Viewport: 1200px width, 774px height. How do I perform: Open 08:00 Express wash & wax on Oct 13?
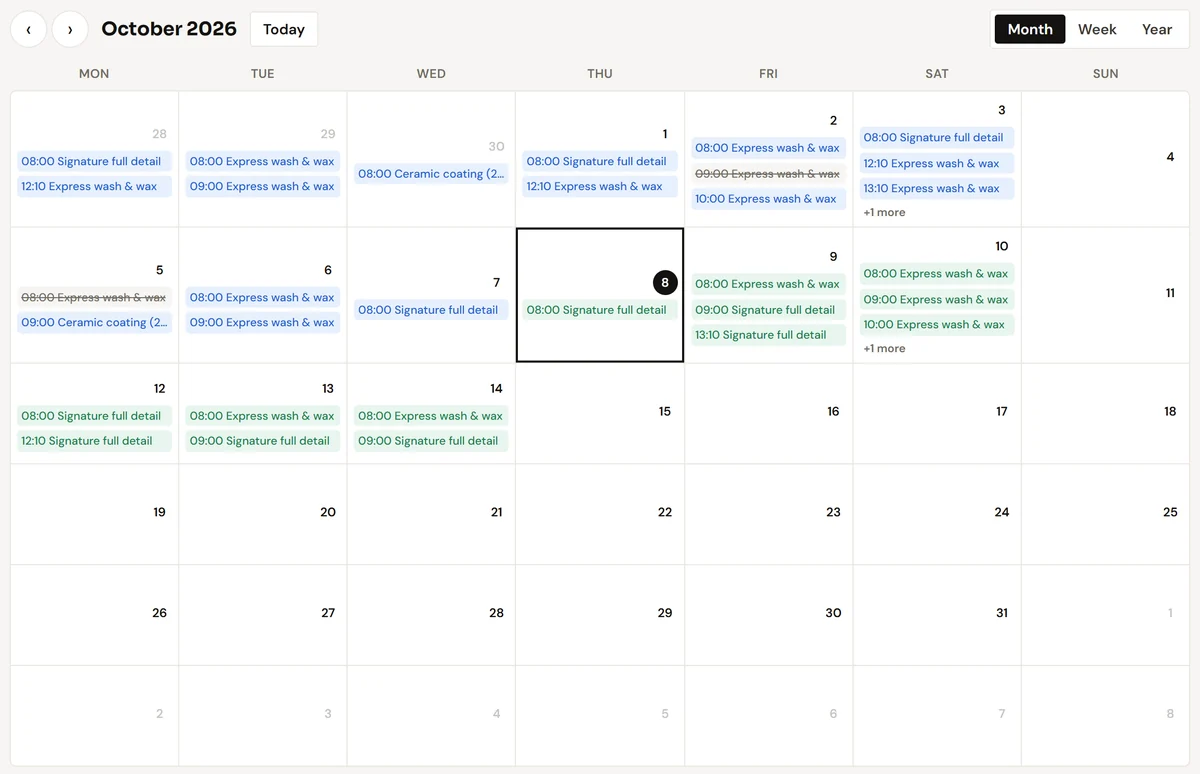[262, 416]
